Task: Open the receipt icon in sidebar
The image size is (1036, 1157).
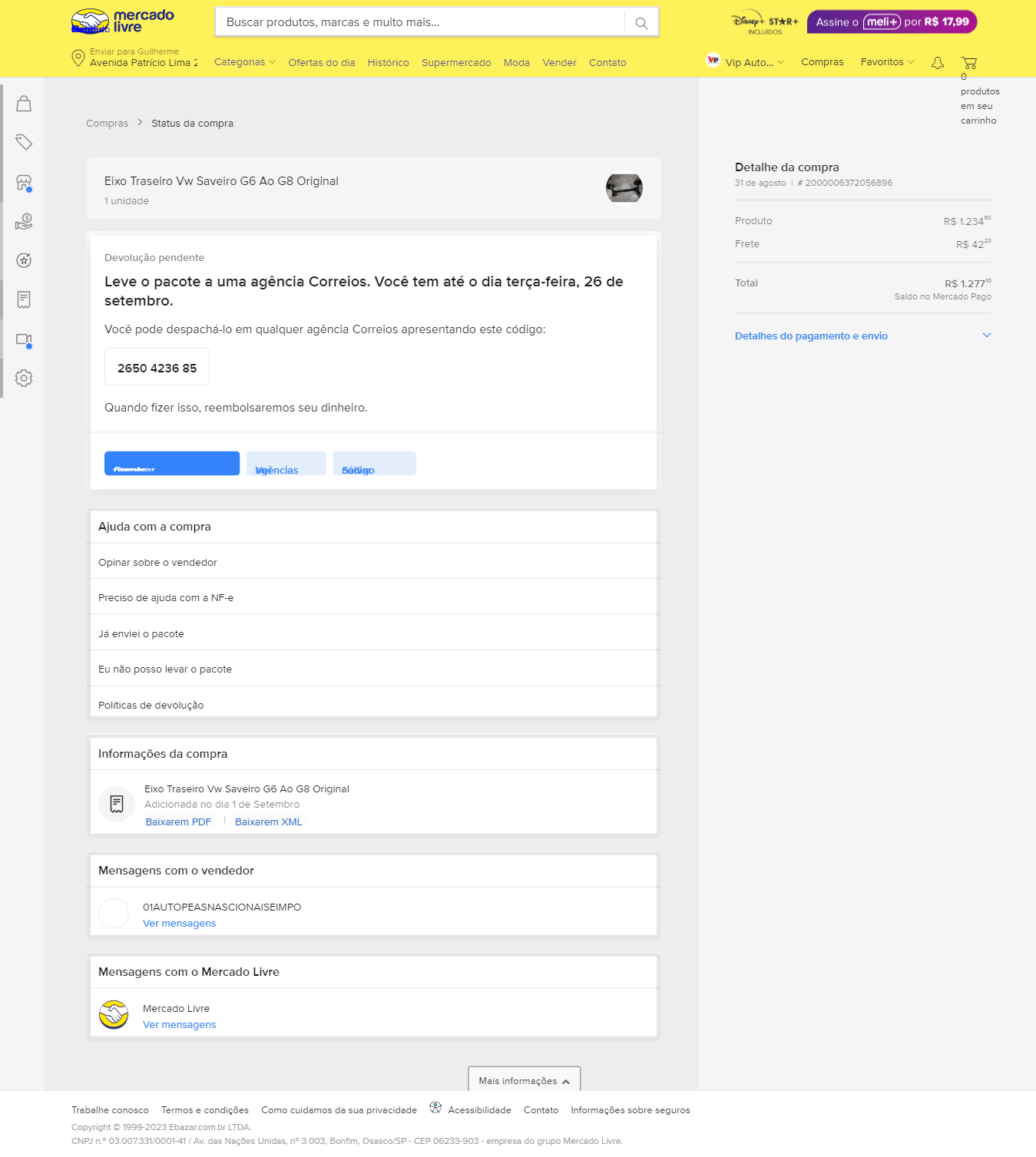Action: point(24,299)
